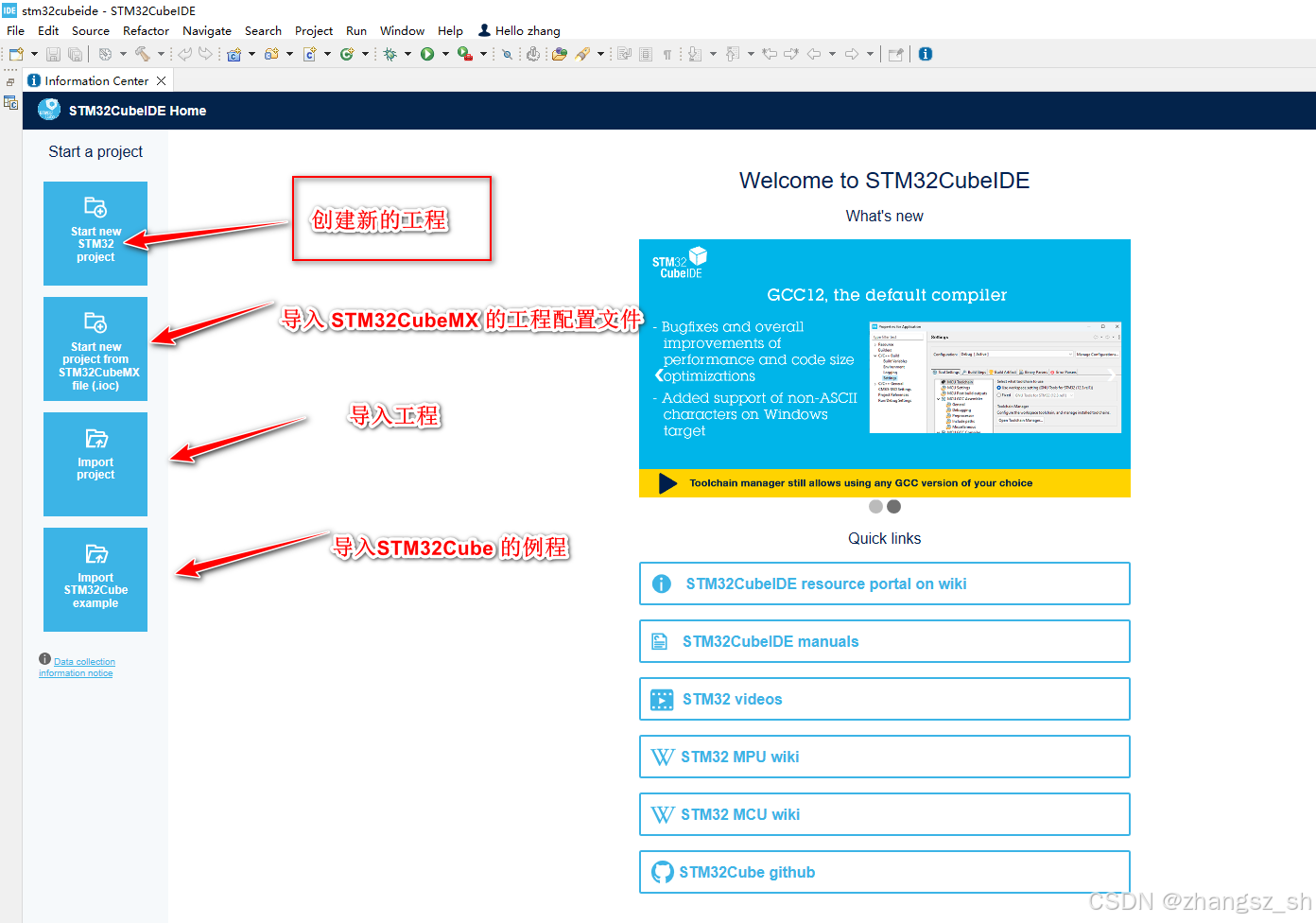The image size is (1316, 923).
Task: Click the Build hammer icon
Action: [142, 54]
